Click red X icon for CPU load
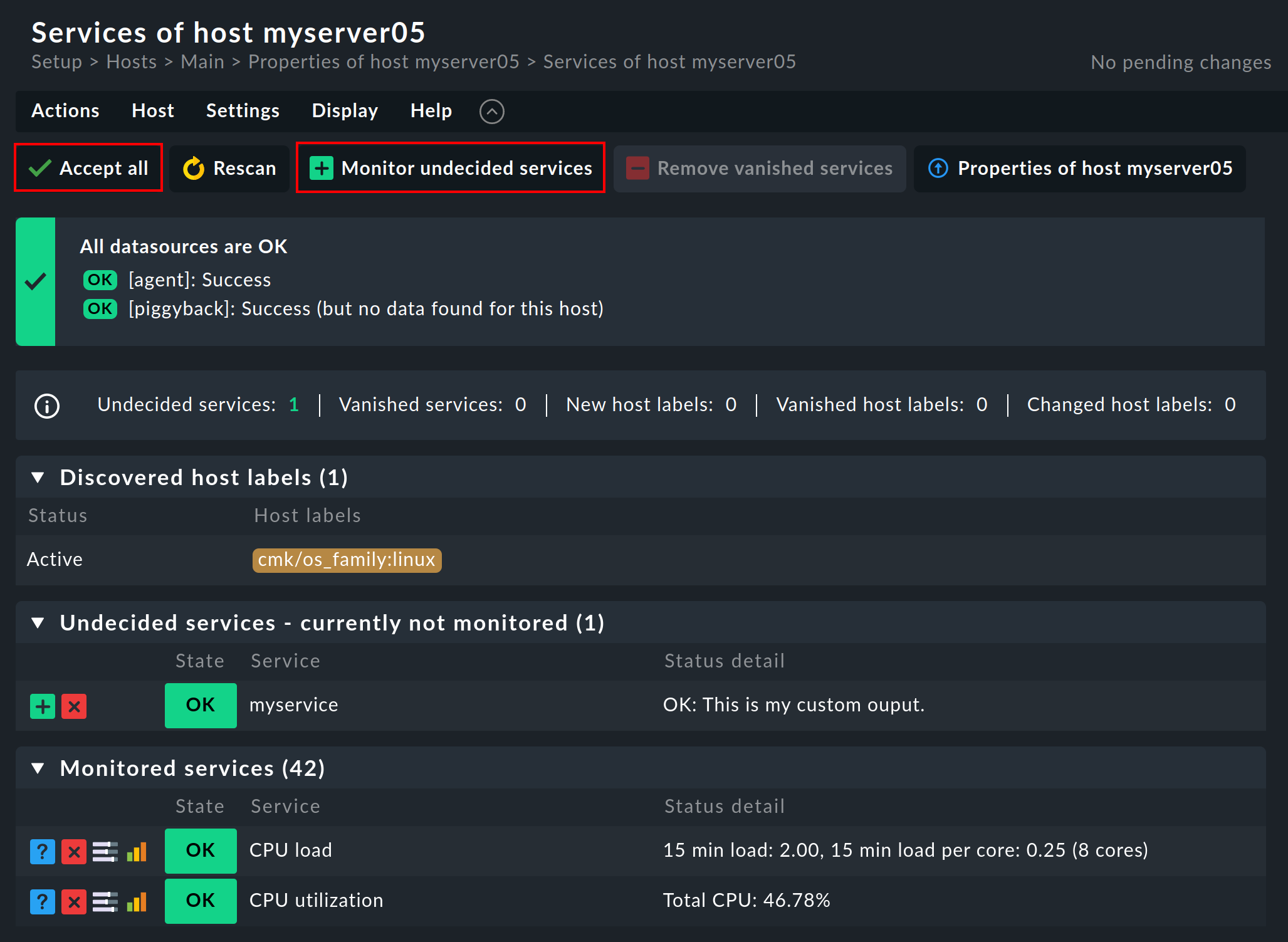The width and height of the screenshot is (1288, 942). (74, 852)
